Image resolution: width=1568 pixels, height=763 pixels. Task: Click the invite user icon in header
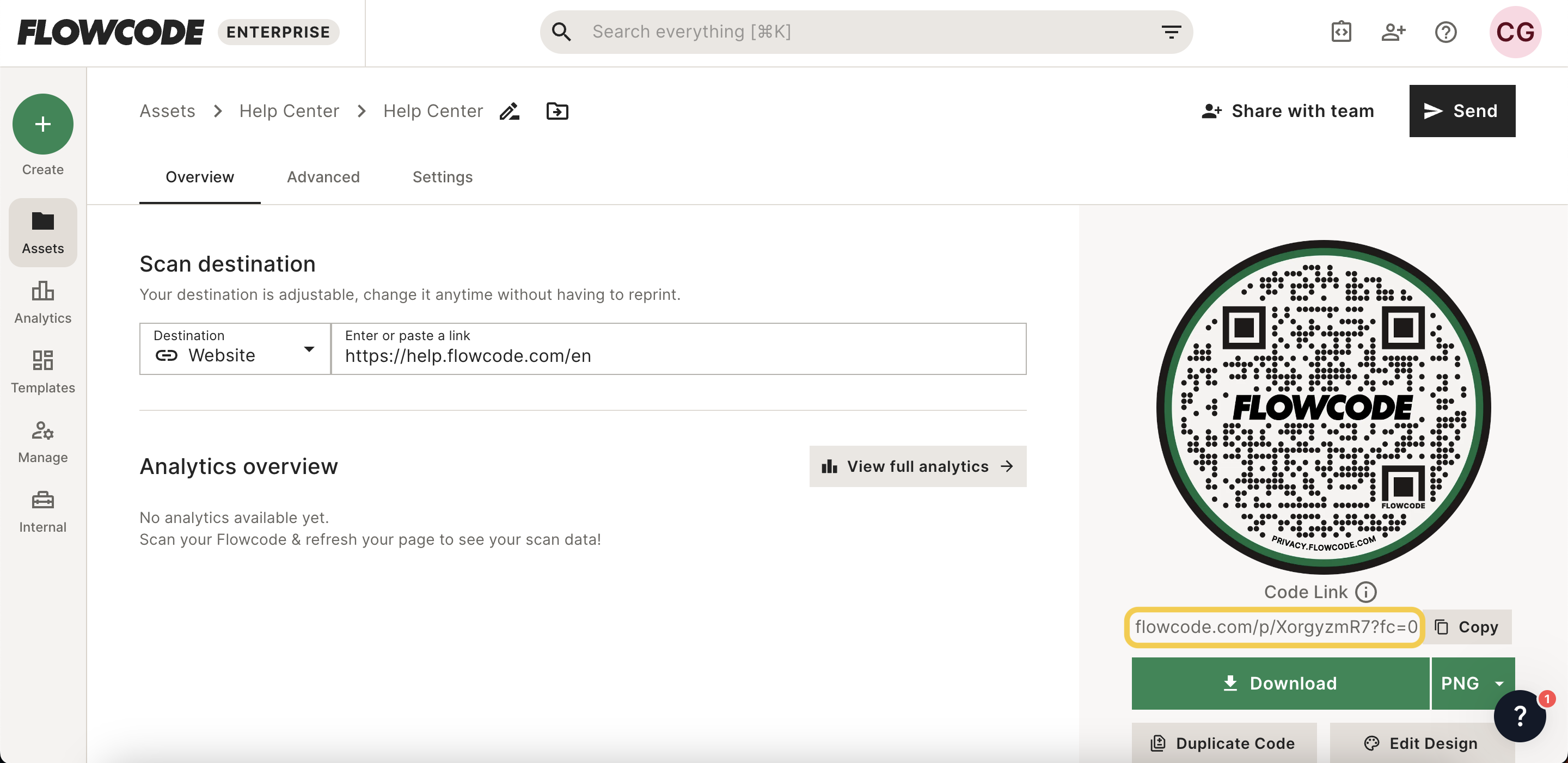click(1393, 32)
